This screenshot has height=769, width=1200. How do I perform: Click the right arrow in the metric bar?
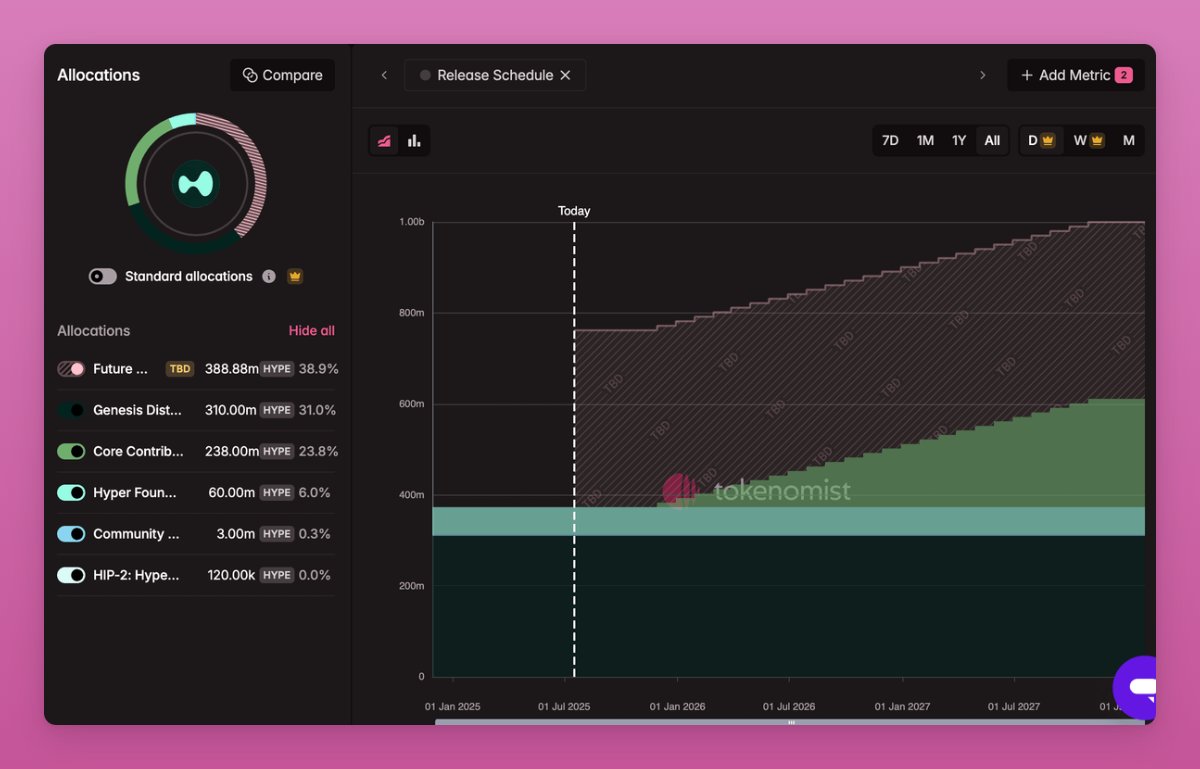tap(982, 75)
